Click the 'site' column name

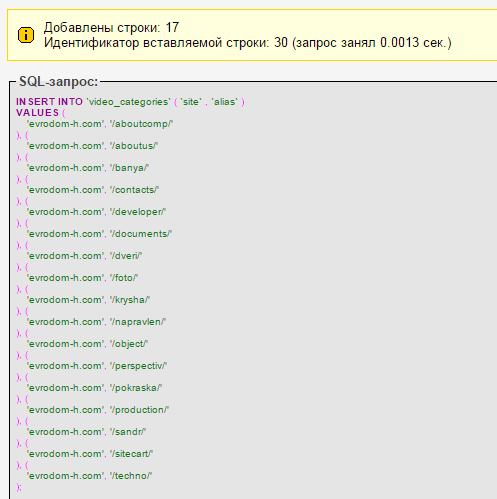pyautogui.click(x=191, y=102)
